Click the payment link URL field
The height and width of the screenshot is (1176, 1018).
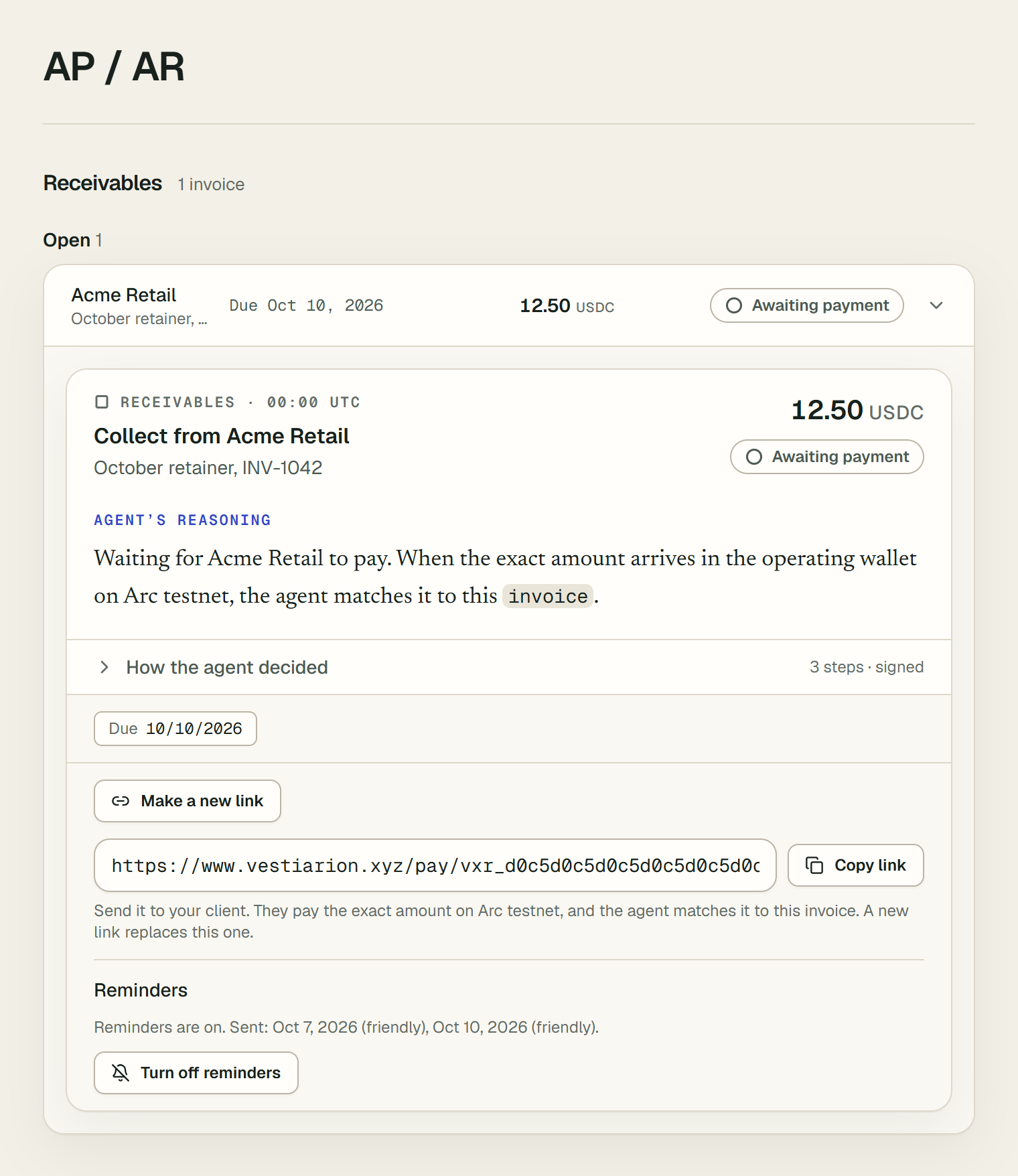coord(435,865)
